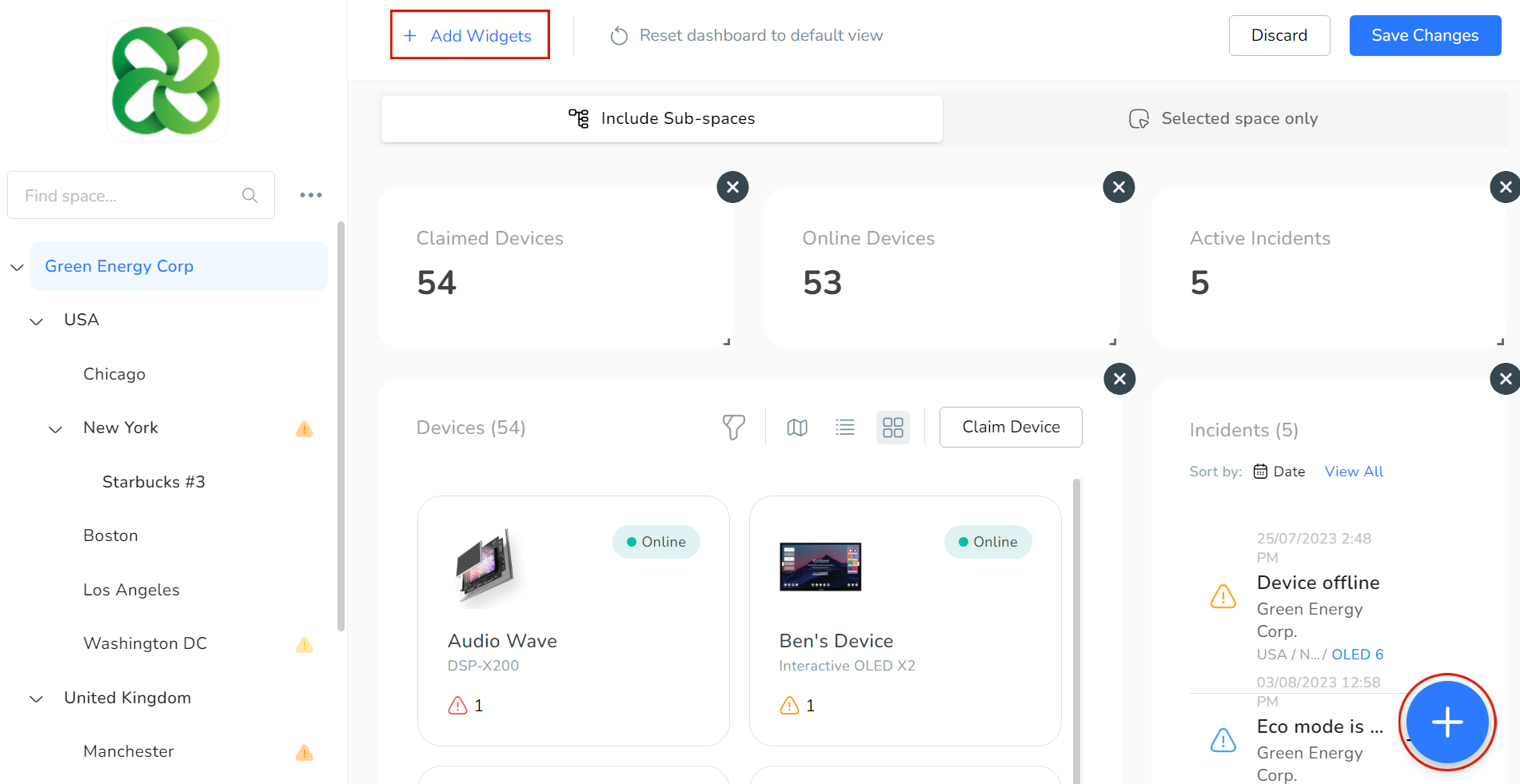Image resolution: width=1520 pixels, height=784 pixels.
Task: Click Save Changes button
Action: [x=1425, y=35]
